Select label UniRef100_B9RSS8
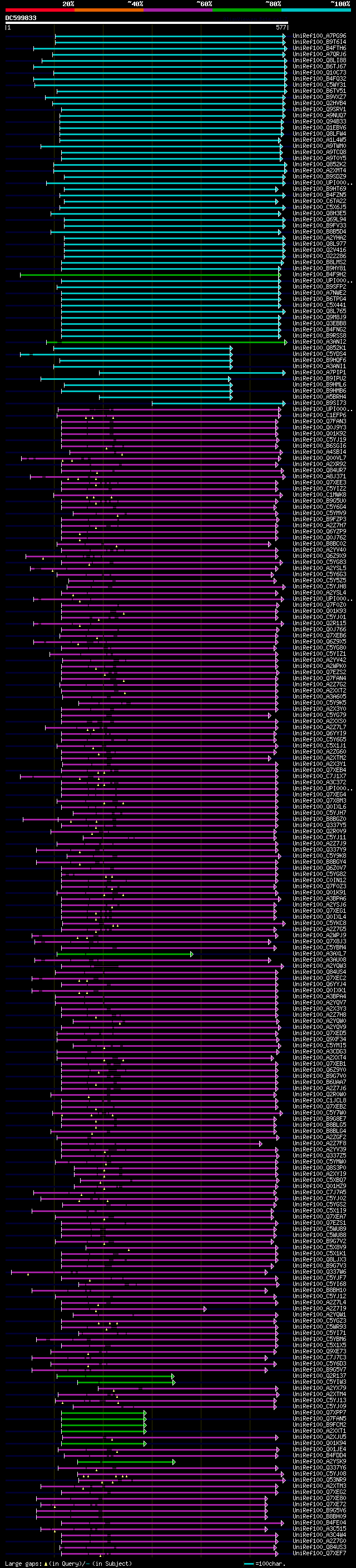Image resolution: width=356 pixels, height=1568 pixels. click(x=319, y=335)
